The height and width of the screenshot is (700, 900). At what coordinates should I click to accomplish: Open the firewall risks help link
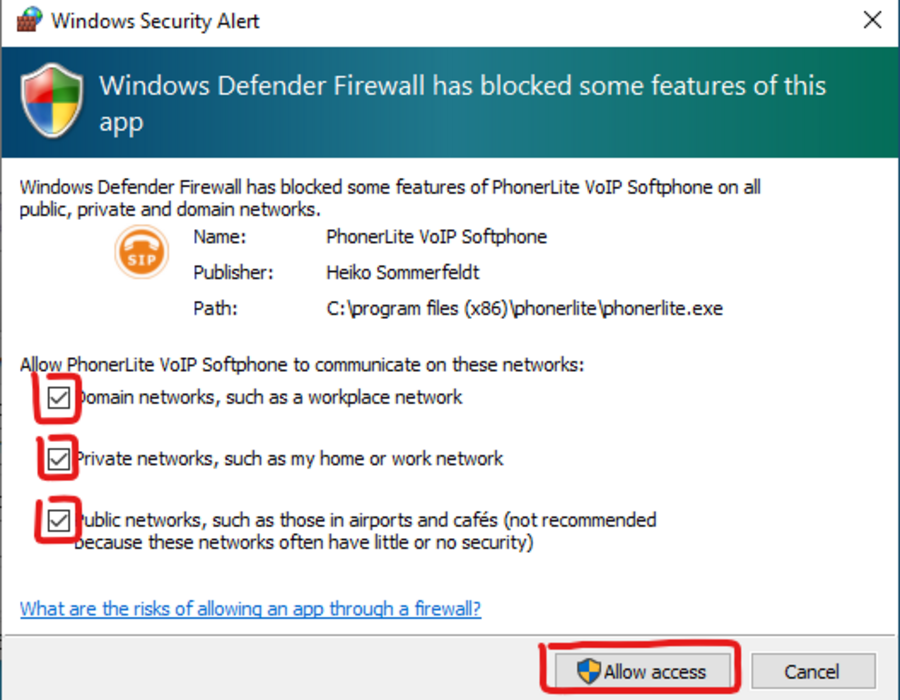pos(250,608)
